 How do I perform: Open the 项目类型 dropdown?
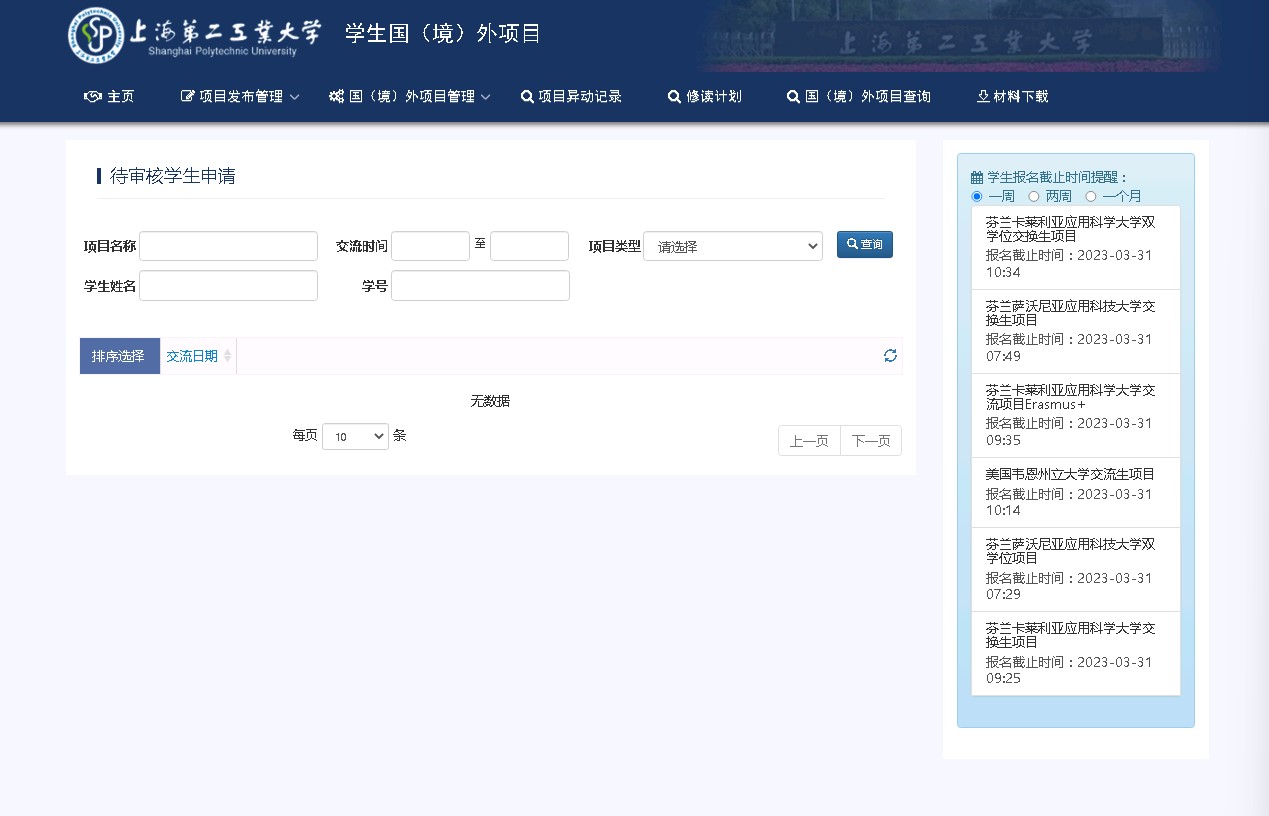732,246
